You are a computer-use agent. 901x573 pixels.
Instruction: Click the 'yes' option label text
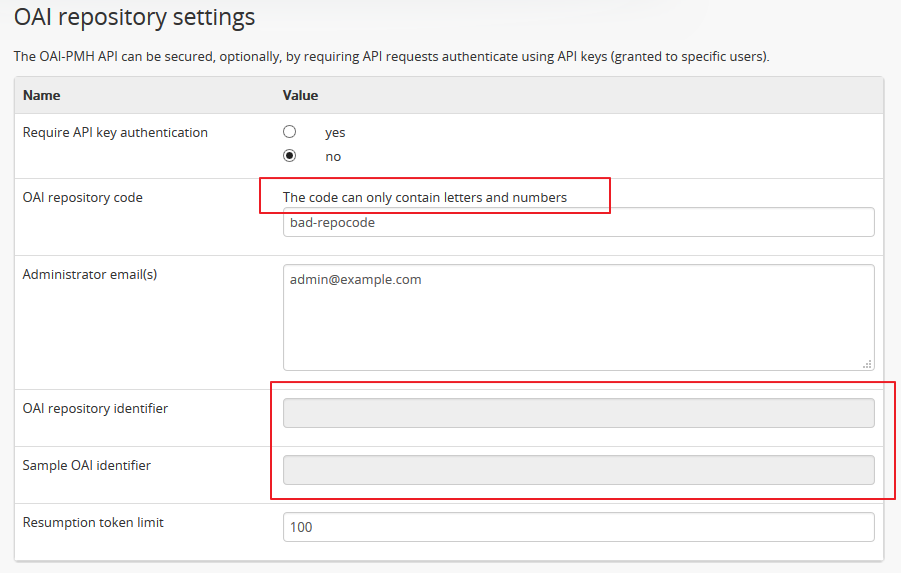(x=335, y=132)
